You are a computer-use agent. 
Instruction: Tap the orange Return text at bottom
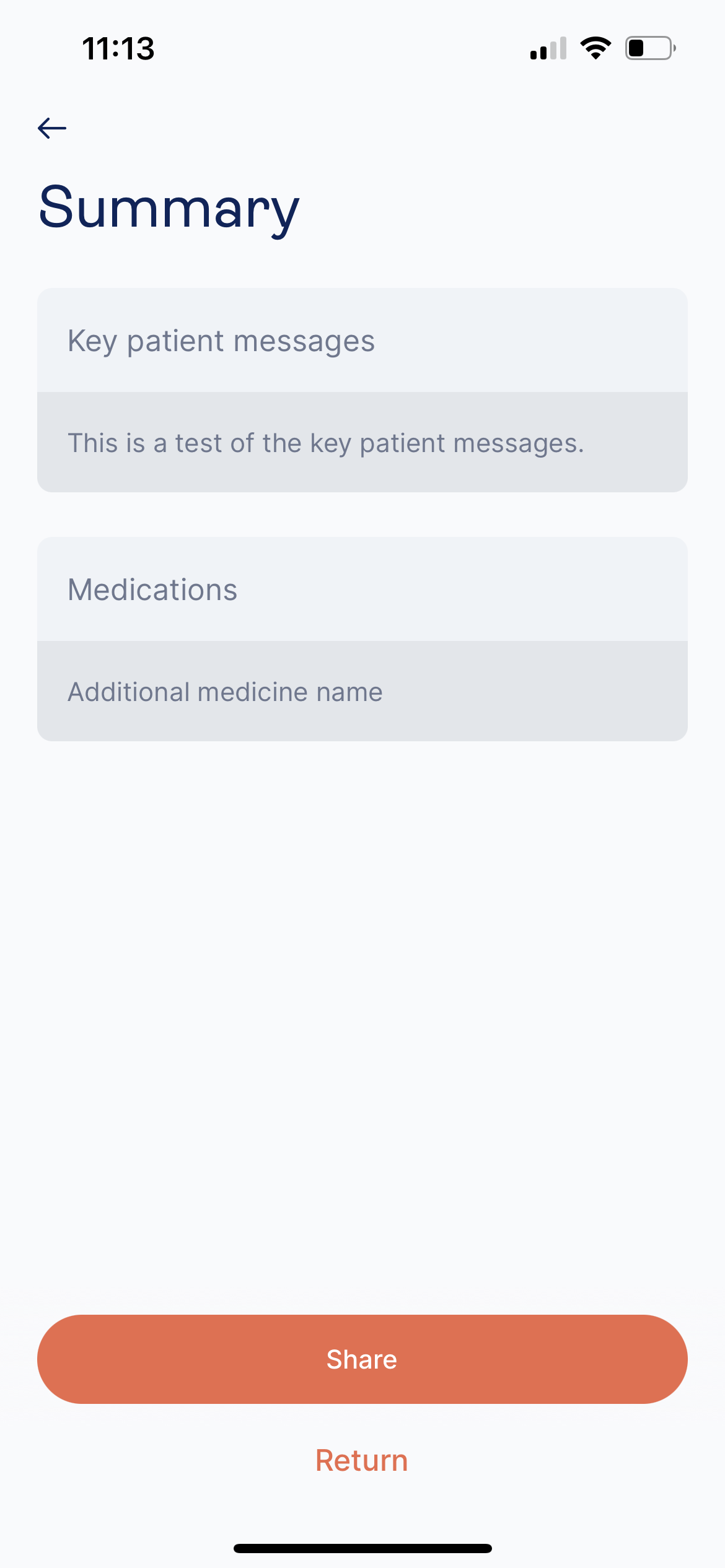[x=362, y=1461]
